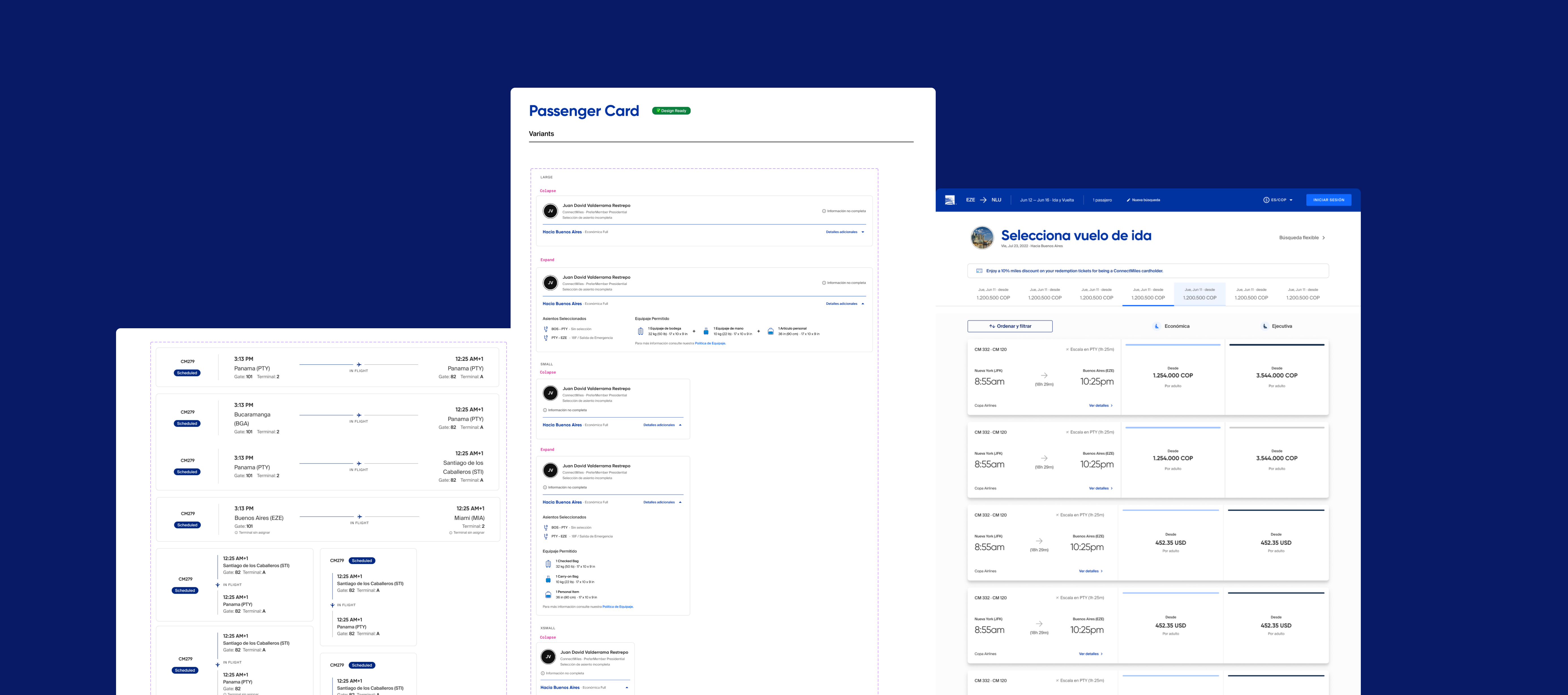This screenshot has height=695, width=1568.
Task: Click the Vie, Jul 23, 2022 · Hacia Buenos Aires subtitle
Action: (x=1032, y=246)
